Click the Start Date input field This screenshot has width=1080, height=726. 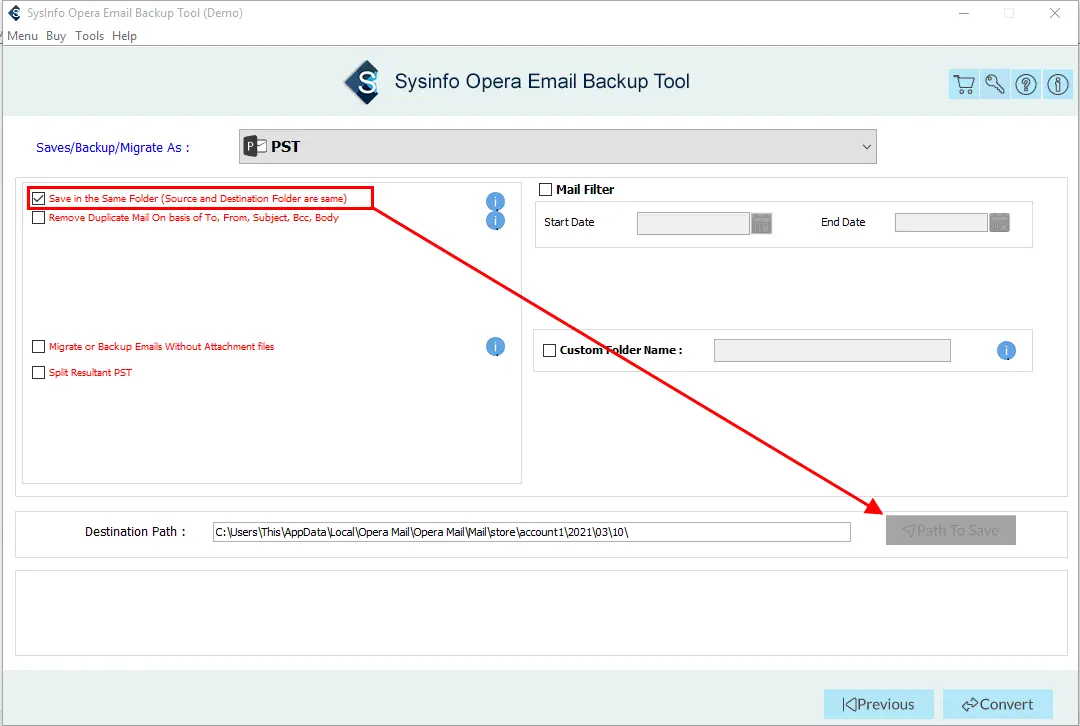693,223
